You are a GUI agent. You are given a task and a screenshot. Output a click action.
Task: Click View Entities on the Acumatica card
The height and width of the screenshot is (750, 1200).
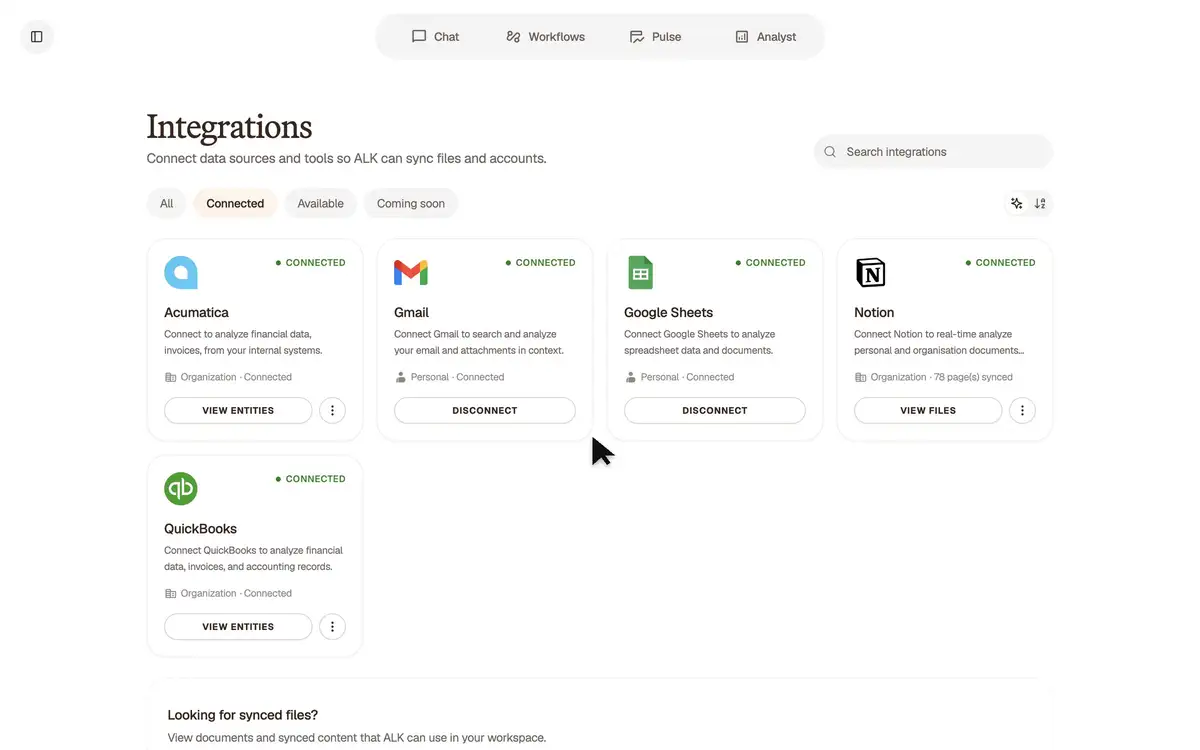[x=238, y=410]
